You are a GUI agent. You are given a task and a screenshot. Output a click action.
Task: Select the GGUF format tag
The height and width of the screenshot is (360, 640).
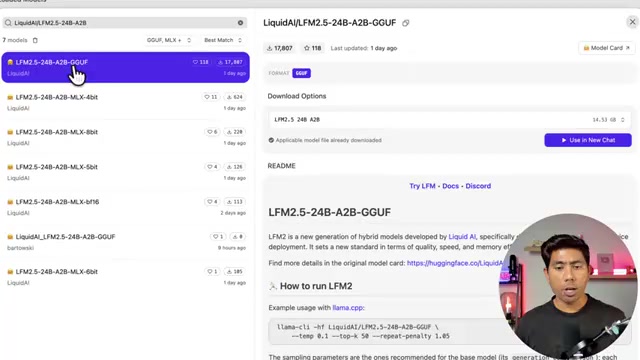click(x=301, y=73)
